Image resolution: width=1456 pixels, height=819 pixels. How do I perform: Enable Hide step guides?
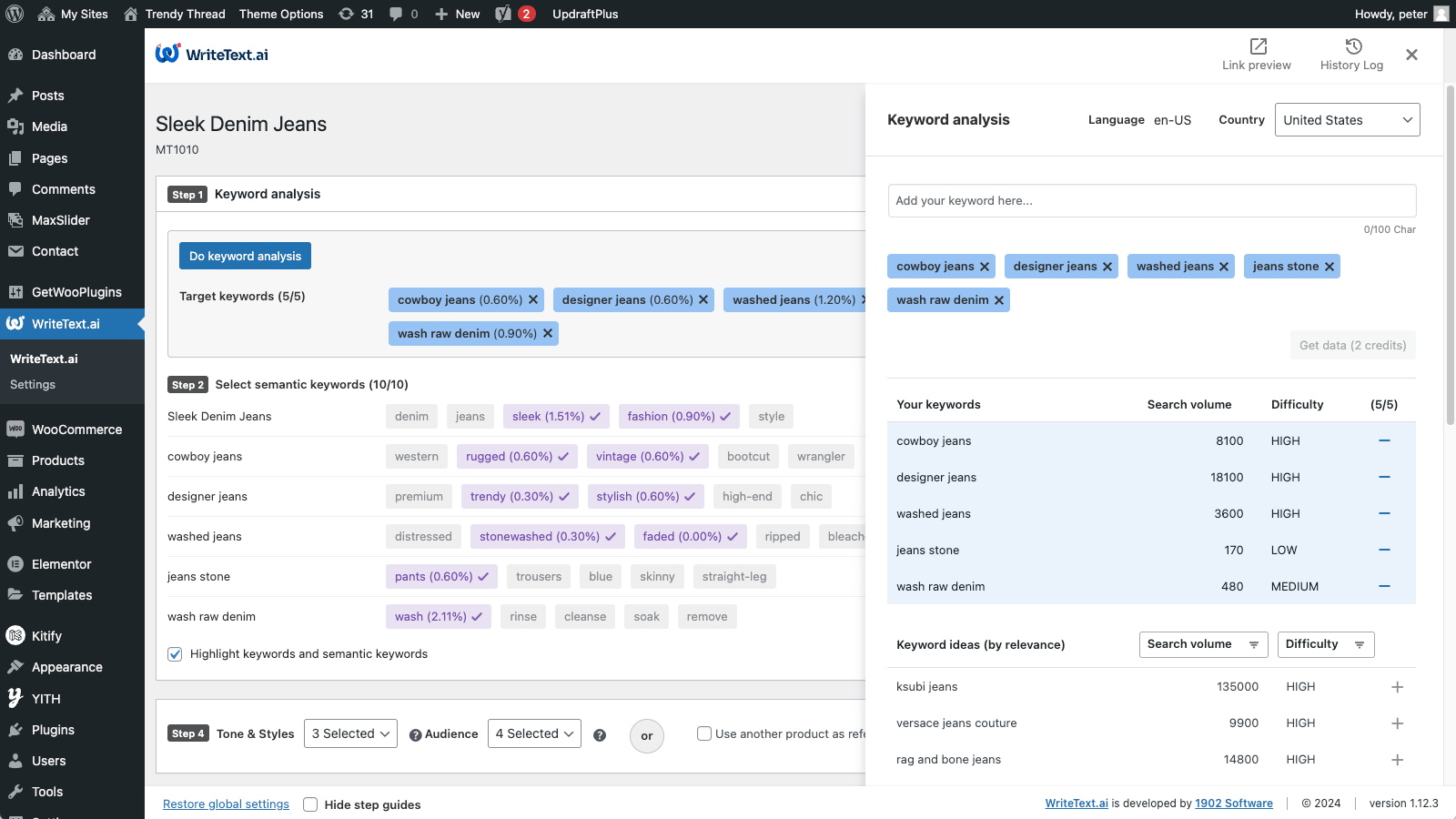click(310, 804)
